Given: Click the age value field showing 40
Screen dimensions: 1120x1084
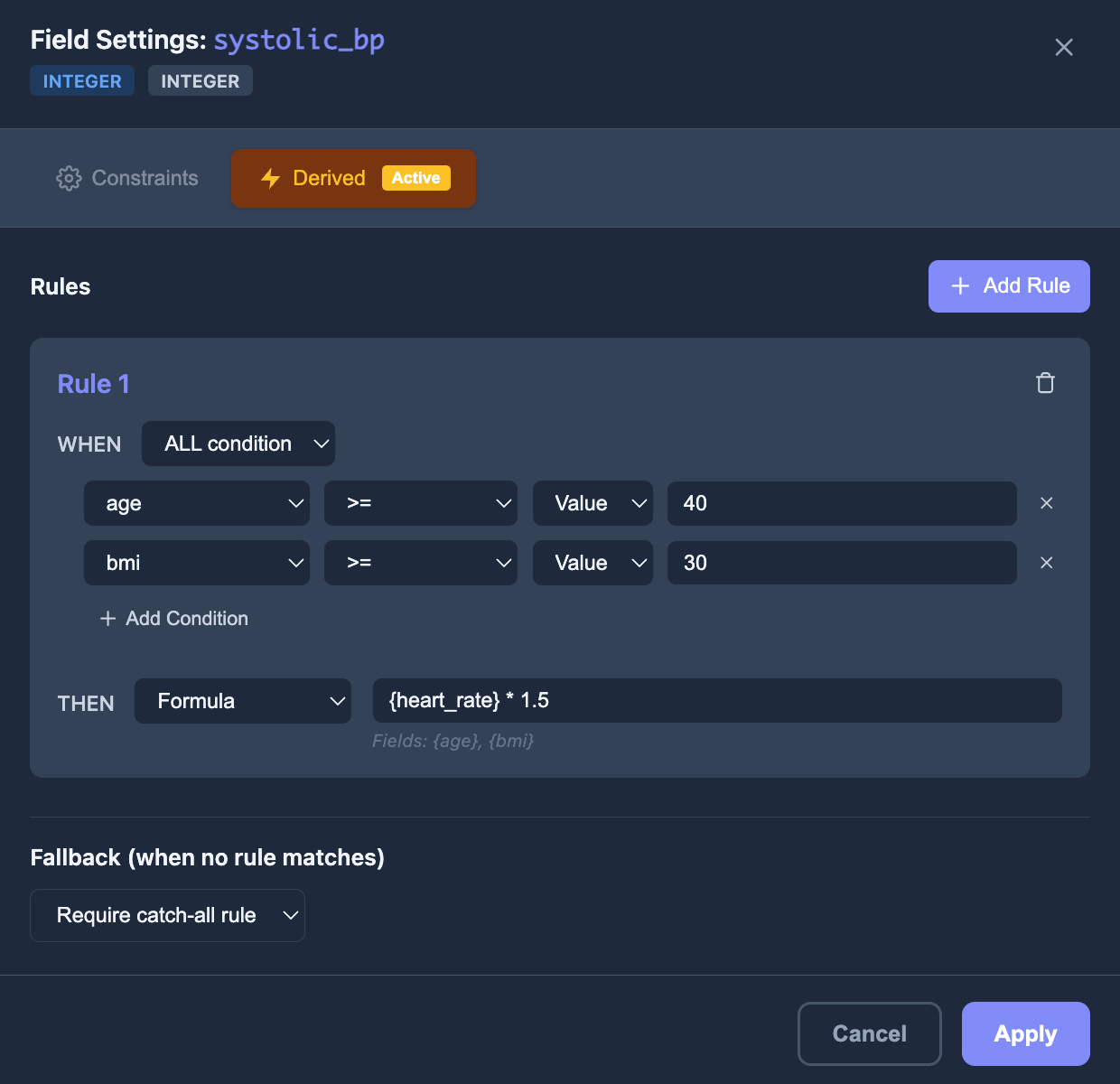Looking at the screenshot, I should click(x=841, y=503).
